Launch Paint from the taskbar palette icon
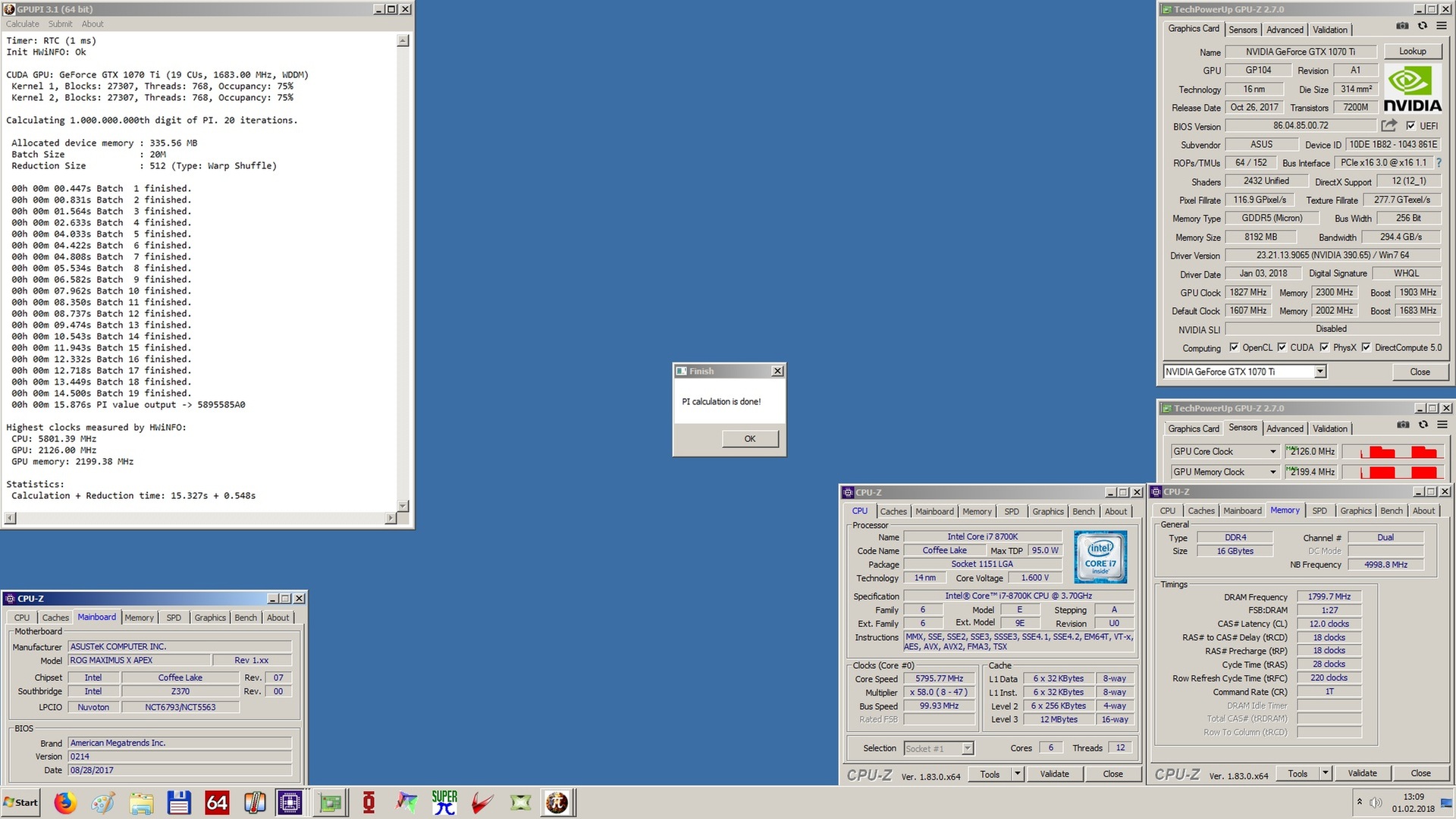 [103, 802]
